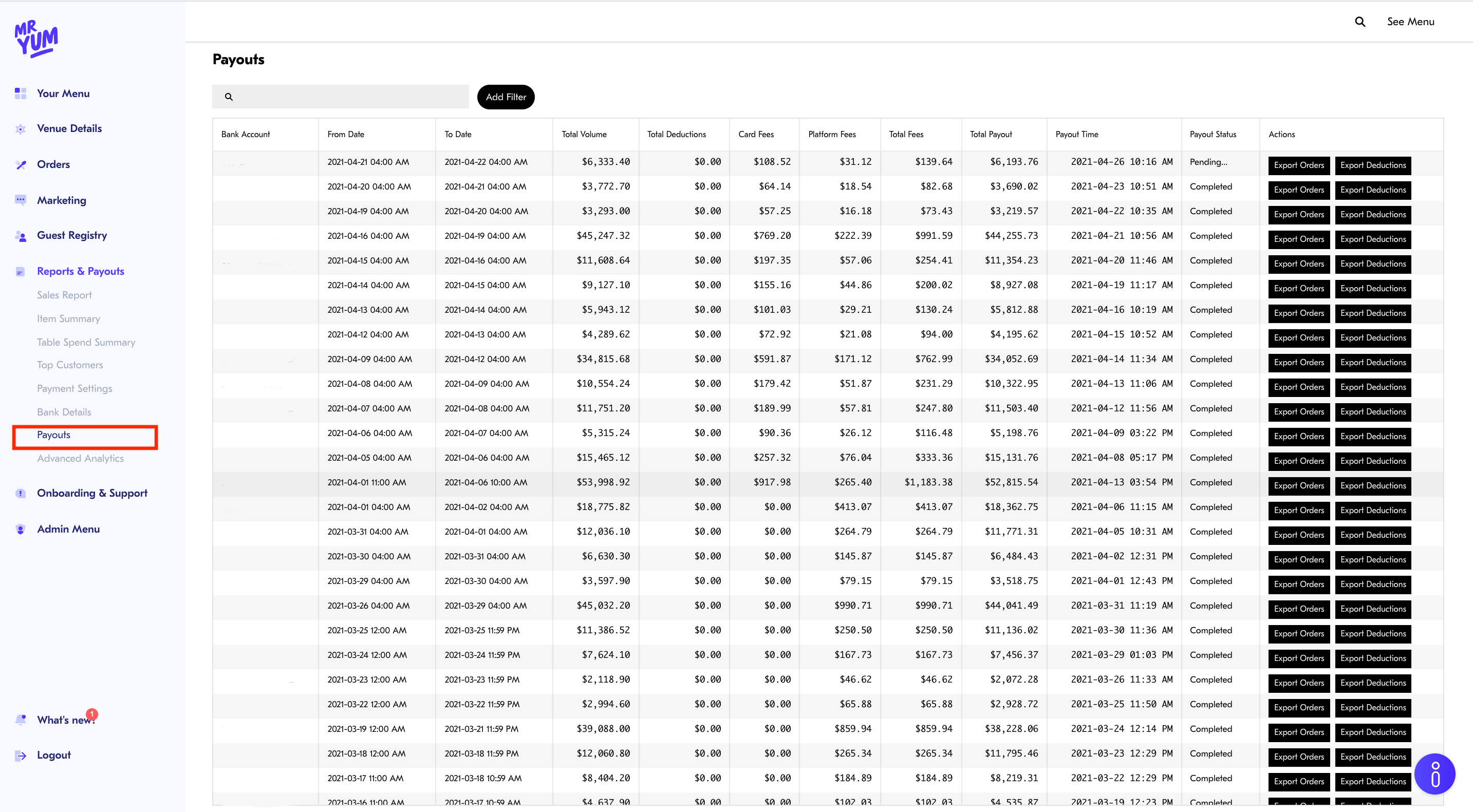Open Guest Registry page
Viewport: 1473px width, 812px height.
(72, 235)
